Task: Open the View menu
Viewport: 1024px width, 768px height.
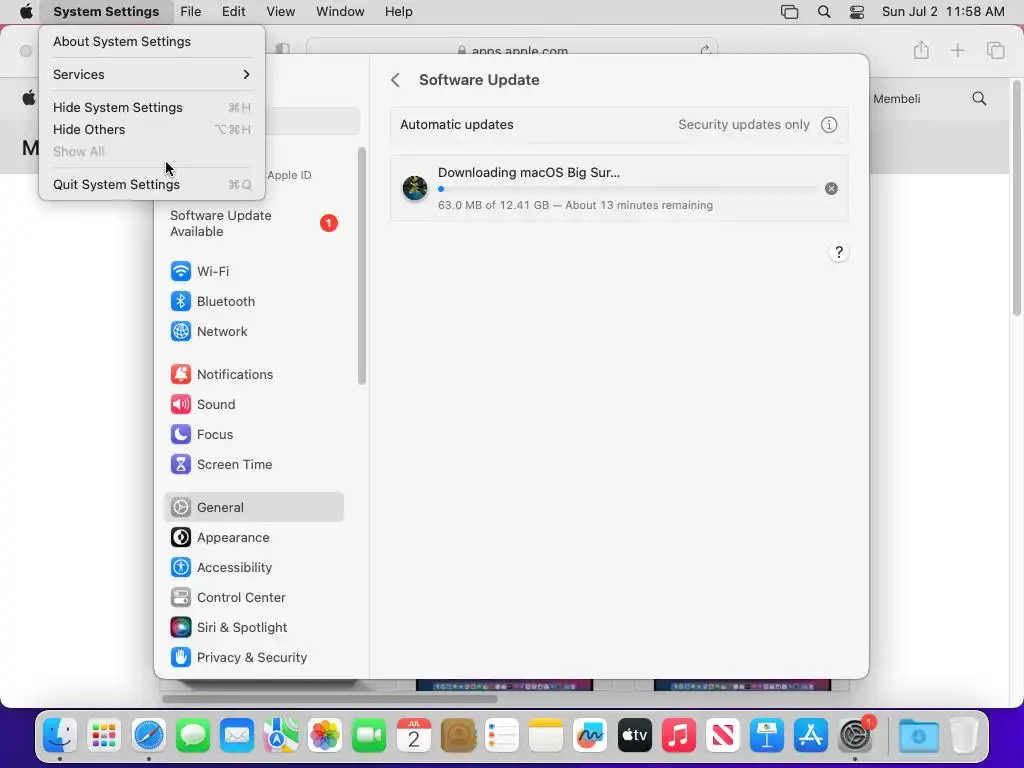Action: pyautogui.click(x=281, y=12)
